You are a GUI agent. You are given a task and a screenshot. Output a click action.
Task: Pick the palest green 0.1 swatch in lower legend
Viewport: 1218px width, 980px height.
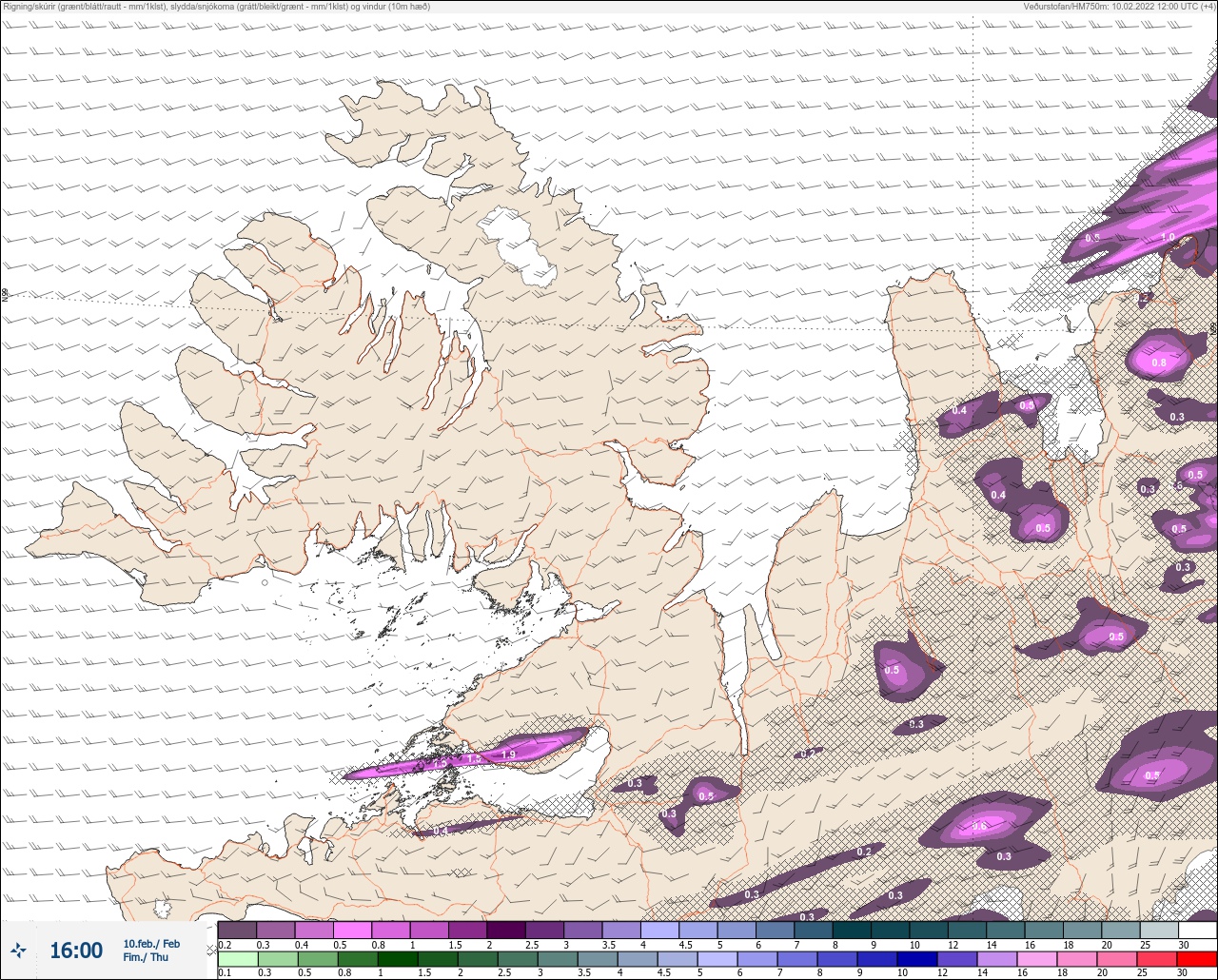(237, 958)
